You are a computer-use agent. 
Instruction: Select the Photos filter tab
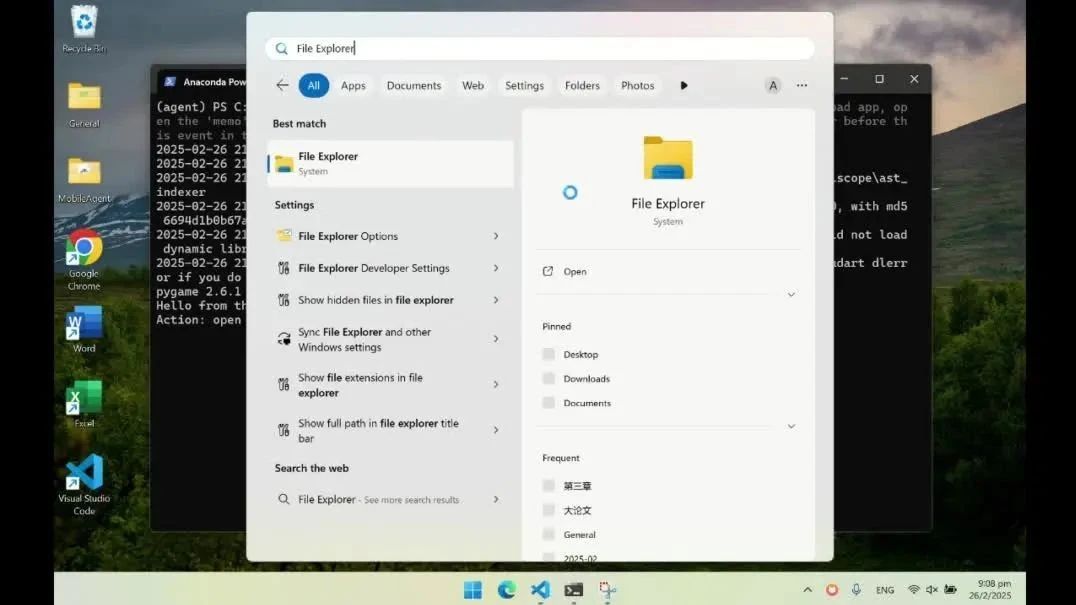coord(638,85)
